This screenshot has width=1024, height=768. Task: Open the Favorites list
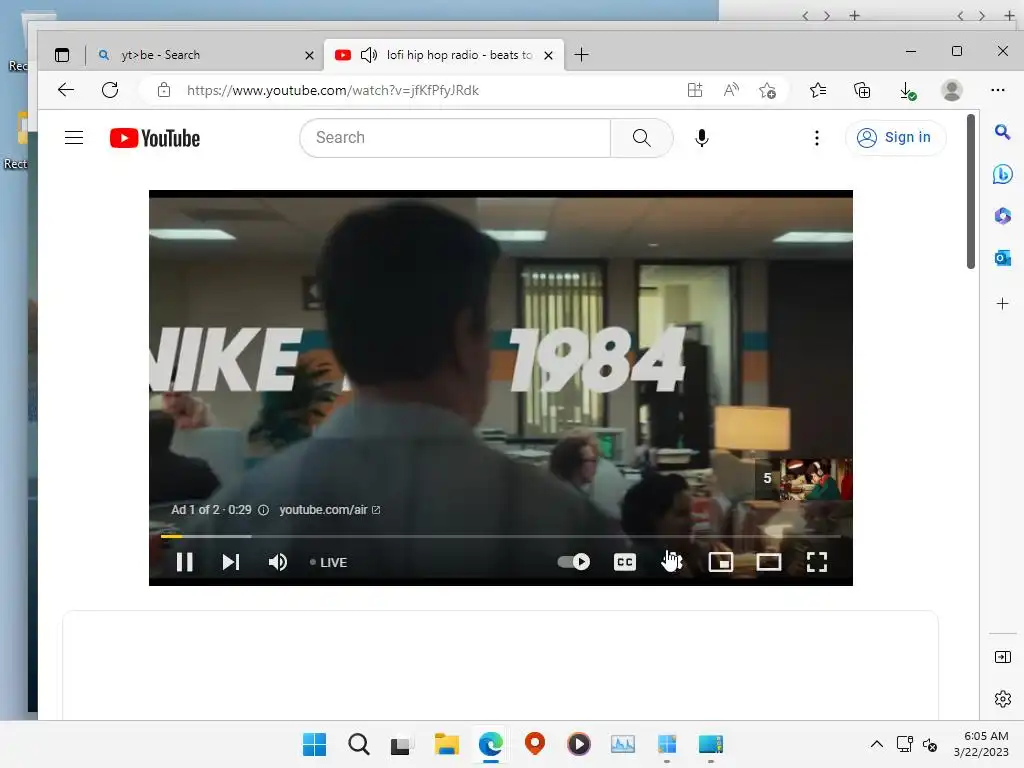coord(818,90)
